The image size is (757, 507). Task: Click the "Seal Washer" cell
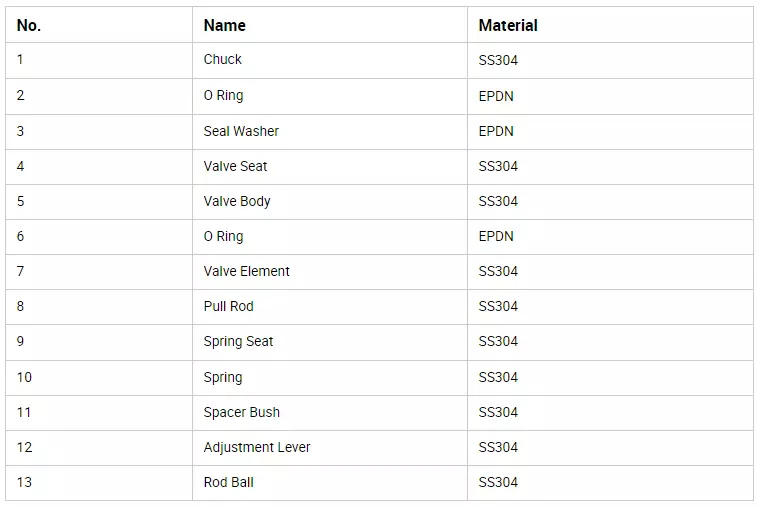[x=241, y=131]
